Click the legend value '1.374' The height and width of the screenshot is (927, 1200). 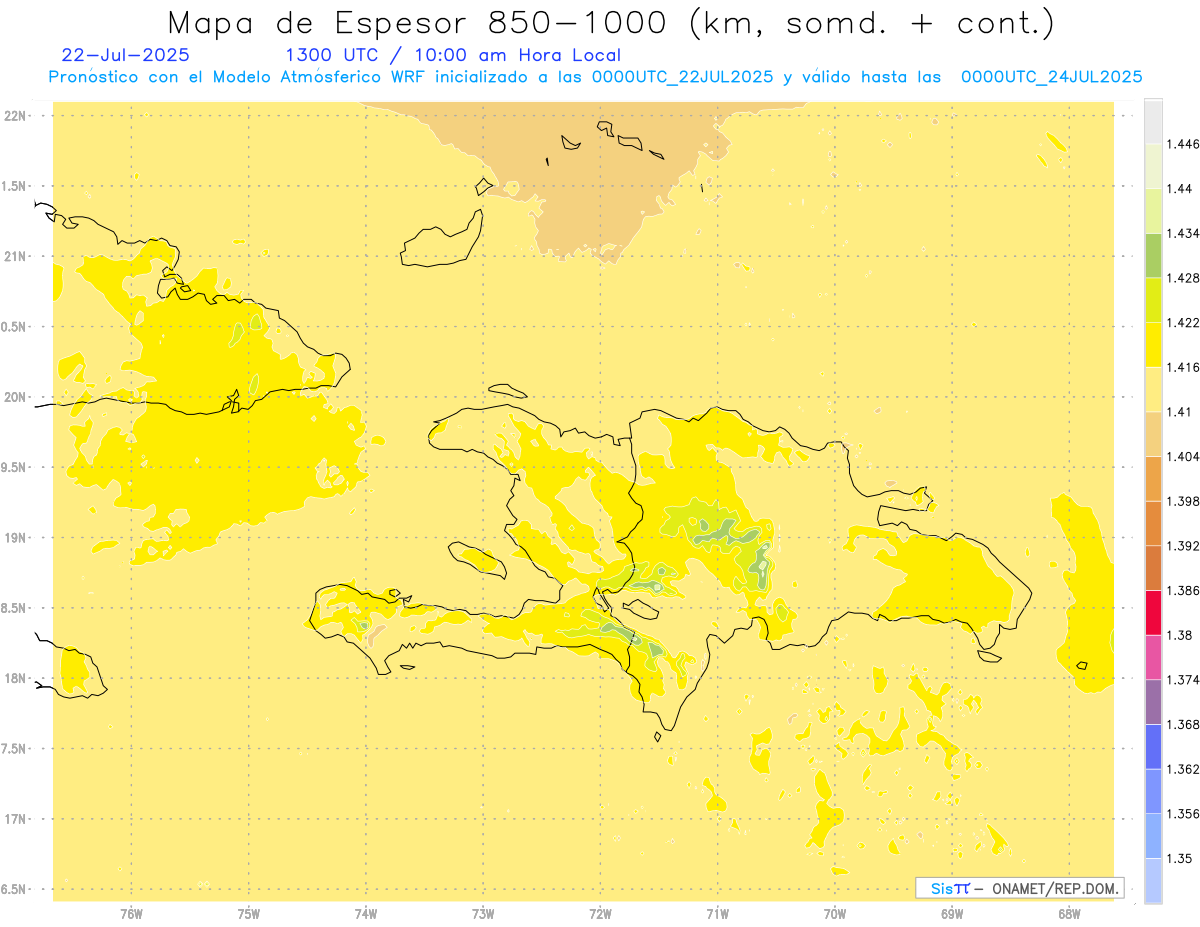tap(1183, 679)
